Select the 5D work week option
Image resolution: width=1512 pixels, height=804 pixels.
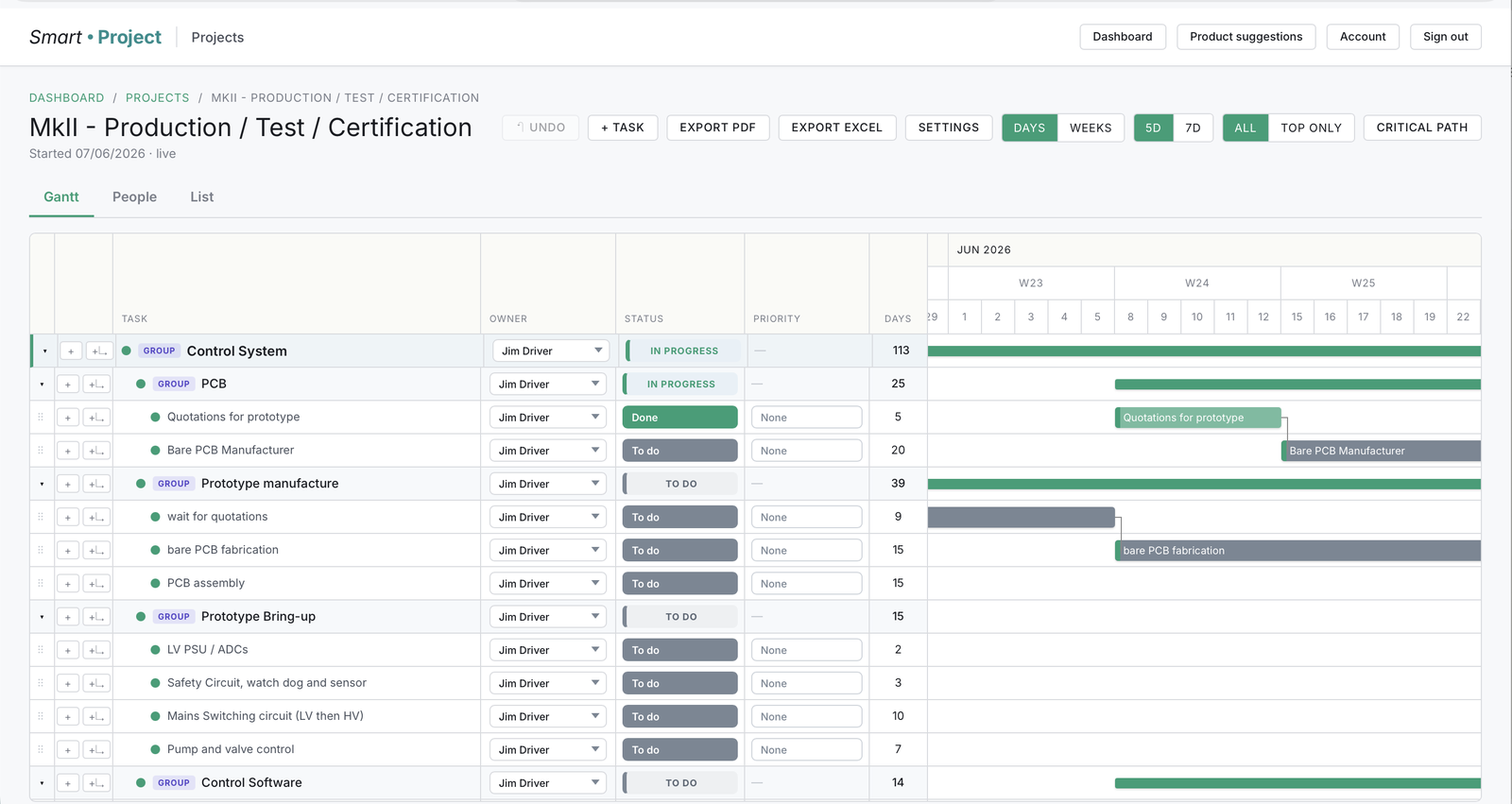pyautogui.click(x=1153, y=128)
